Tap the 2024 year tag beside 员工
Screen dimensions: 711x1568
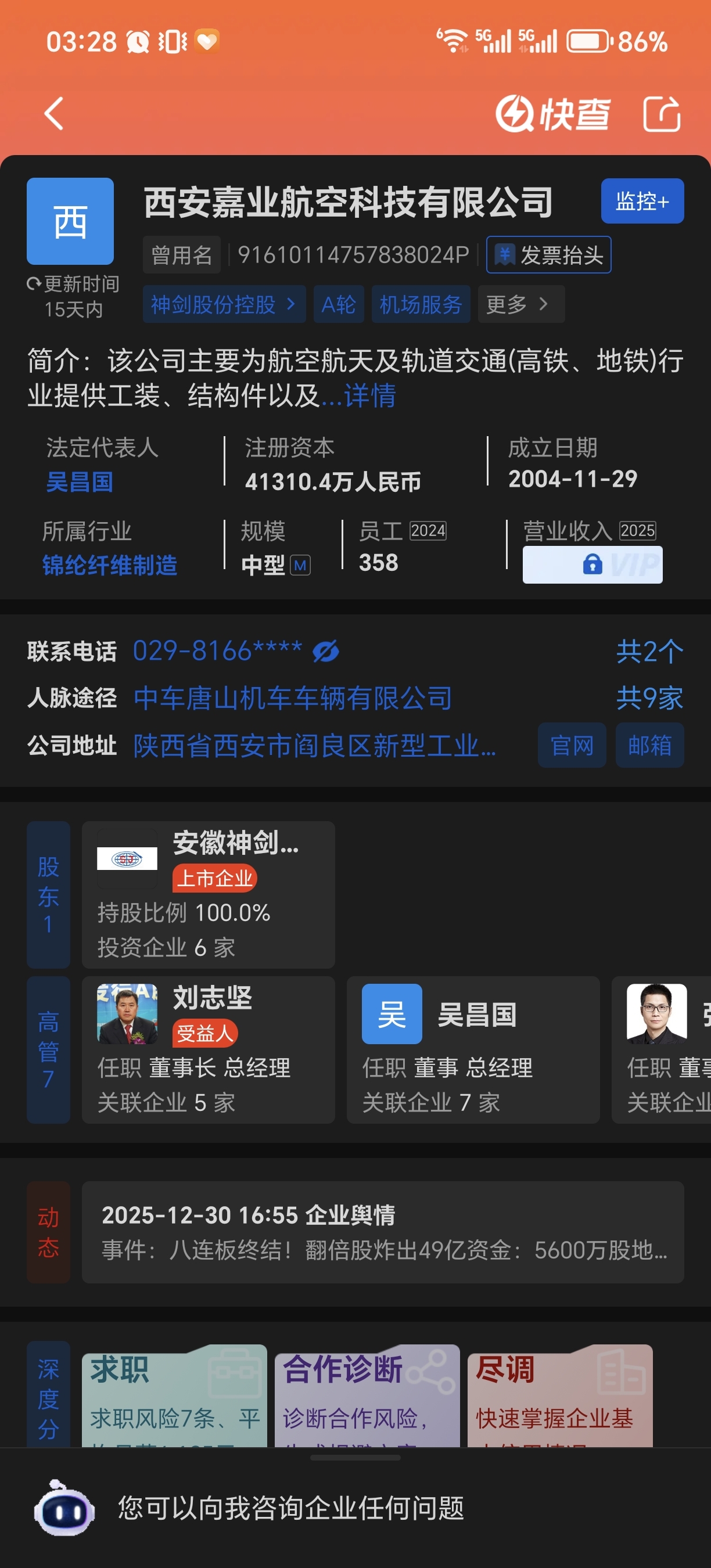point(428,531)
